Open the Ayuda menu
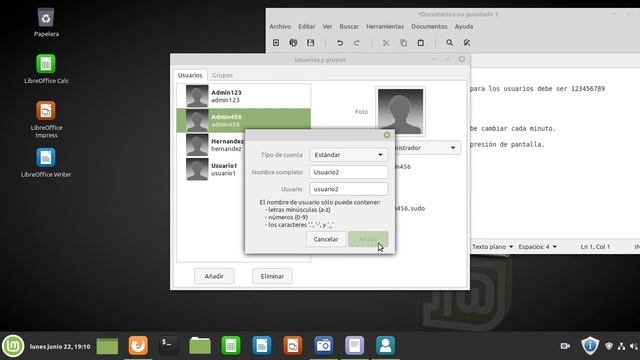The width and height of the screenshot is (640, 360). [464, 27]
